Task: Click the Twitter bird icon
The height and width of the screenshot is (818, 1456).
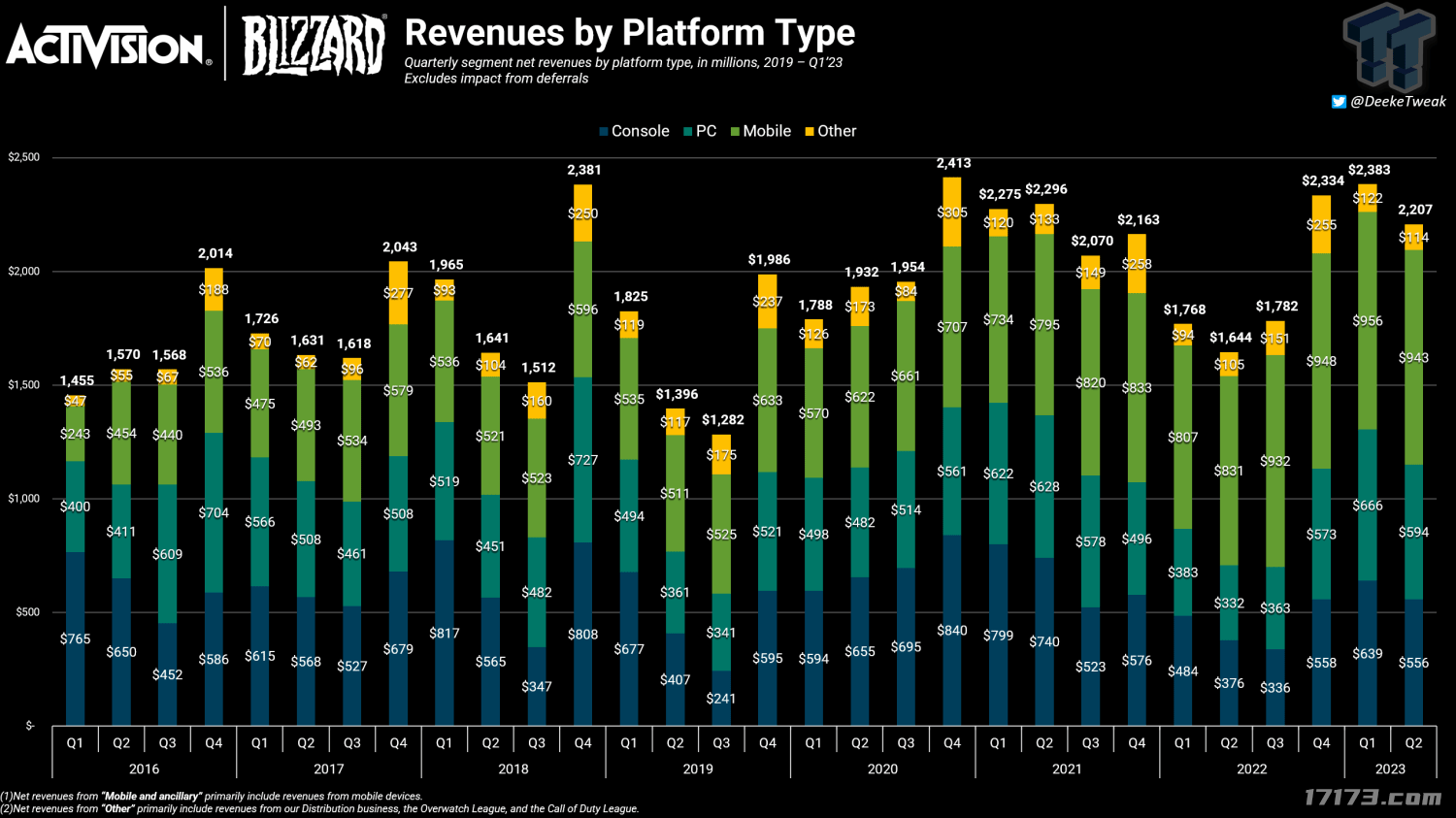Action: (x=1339, y=101)
